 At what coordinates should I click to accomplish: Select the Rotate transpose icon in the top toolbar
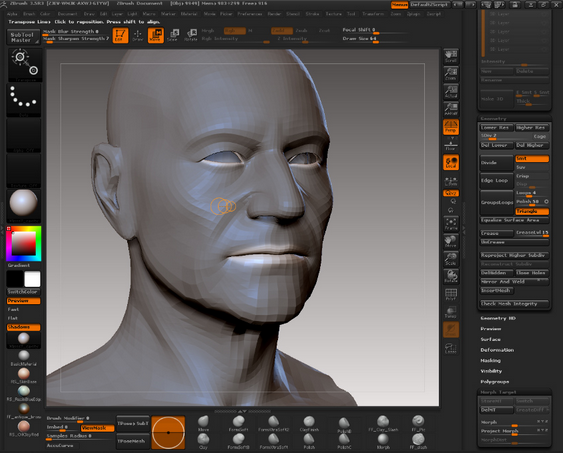click(191, 35)
